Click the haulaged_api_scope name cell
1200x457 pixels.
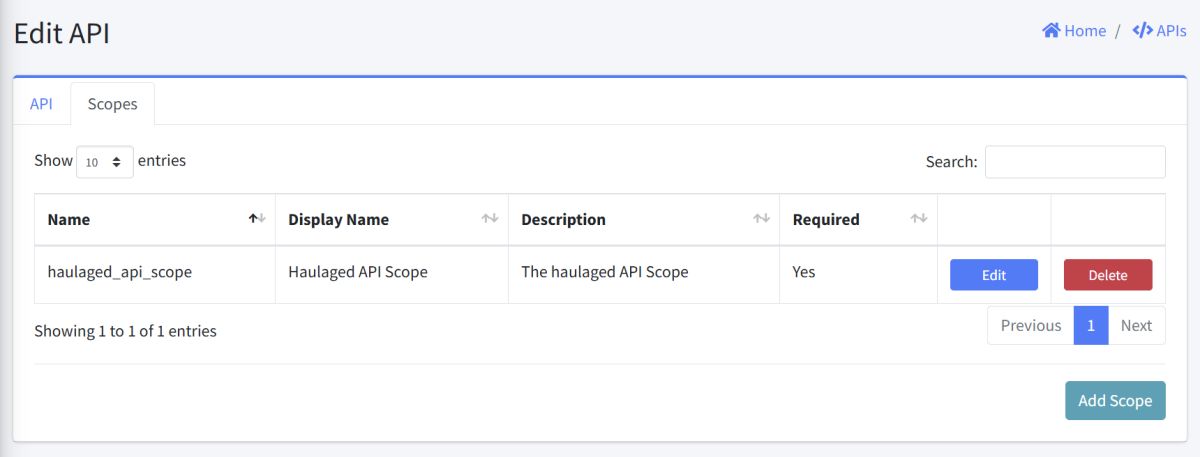click(120, 272)
